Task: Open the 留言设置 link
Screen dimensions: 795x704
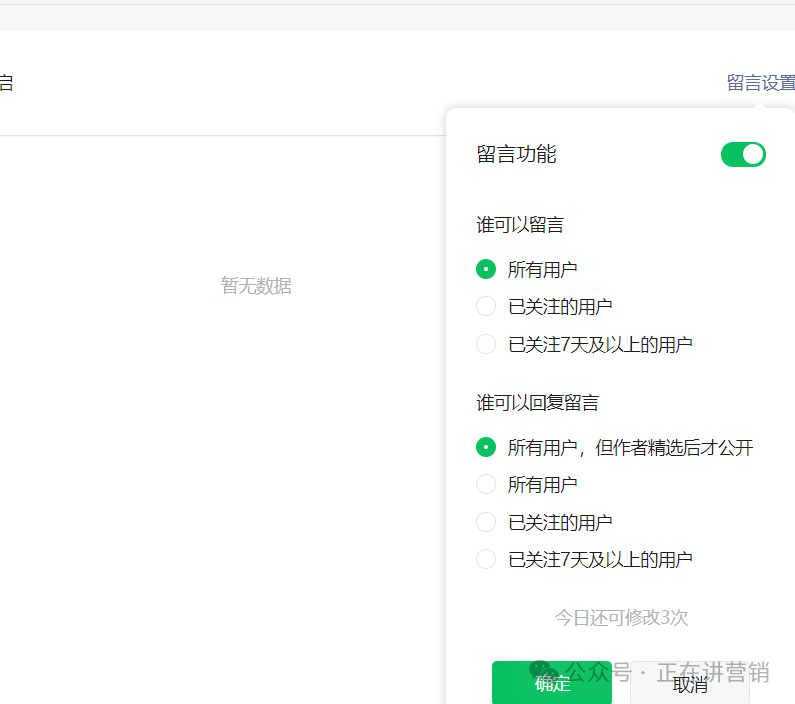Action: tap(761, 83)
